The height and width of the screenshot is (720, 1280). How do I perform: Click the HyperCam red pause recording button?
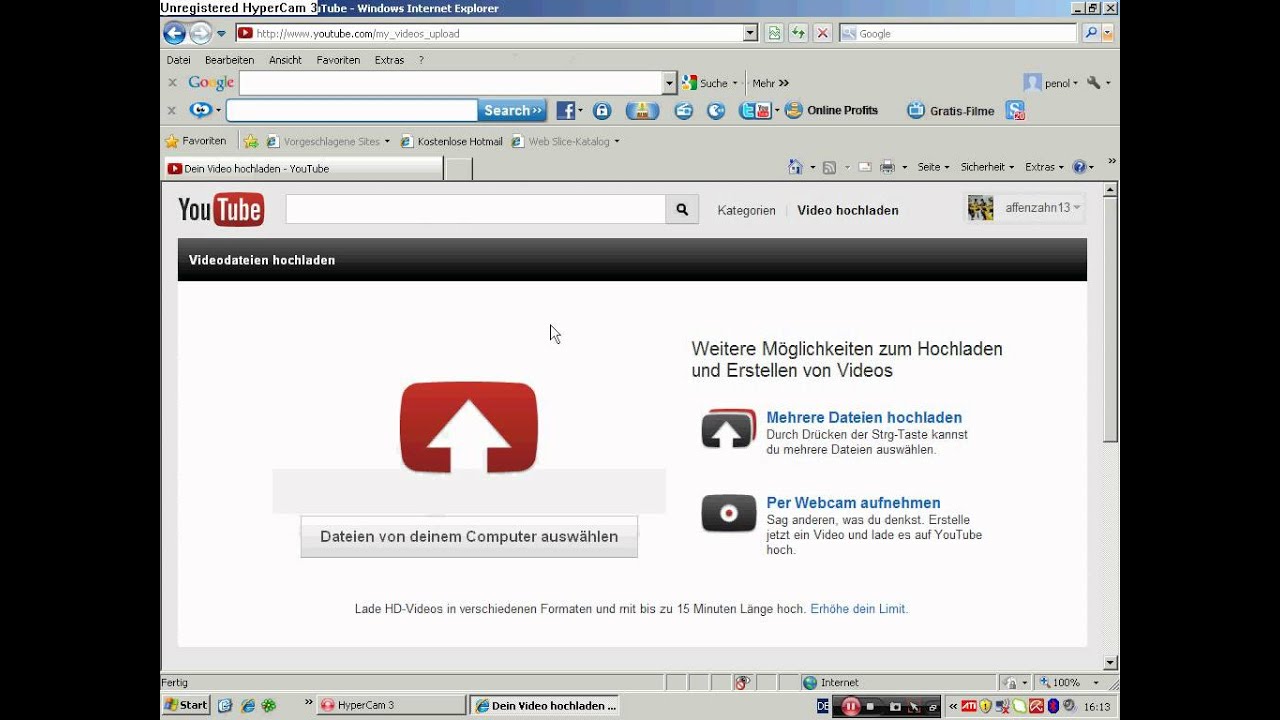pos(850,706)
